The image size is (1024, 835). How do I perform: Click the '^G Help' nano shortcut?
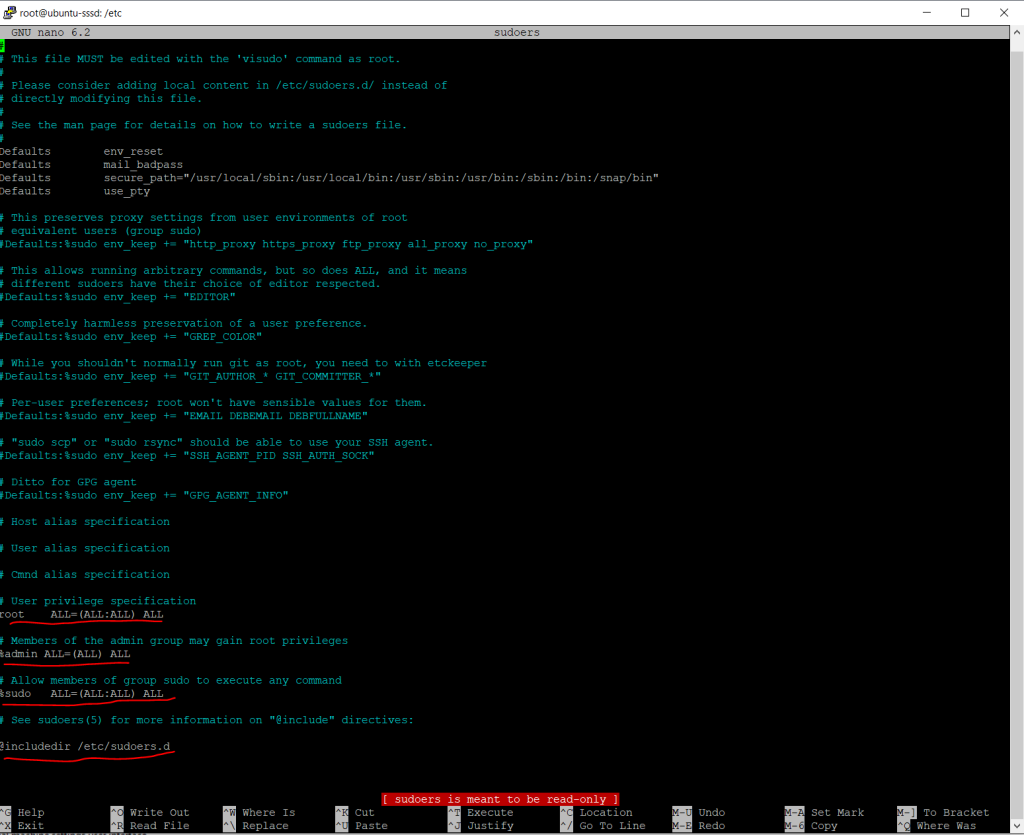pyautogui.click(x=23, y=813)
